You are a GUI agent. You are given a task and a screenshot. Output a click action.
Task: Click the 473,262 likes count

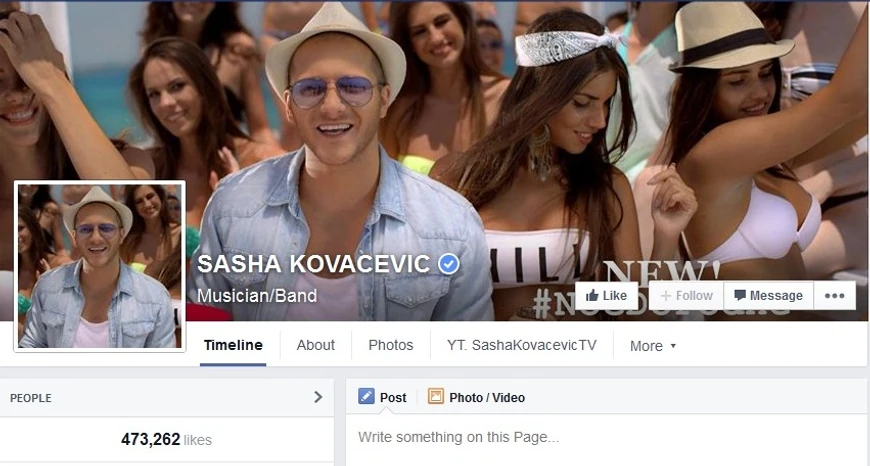[x=166, y=439]
